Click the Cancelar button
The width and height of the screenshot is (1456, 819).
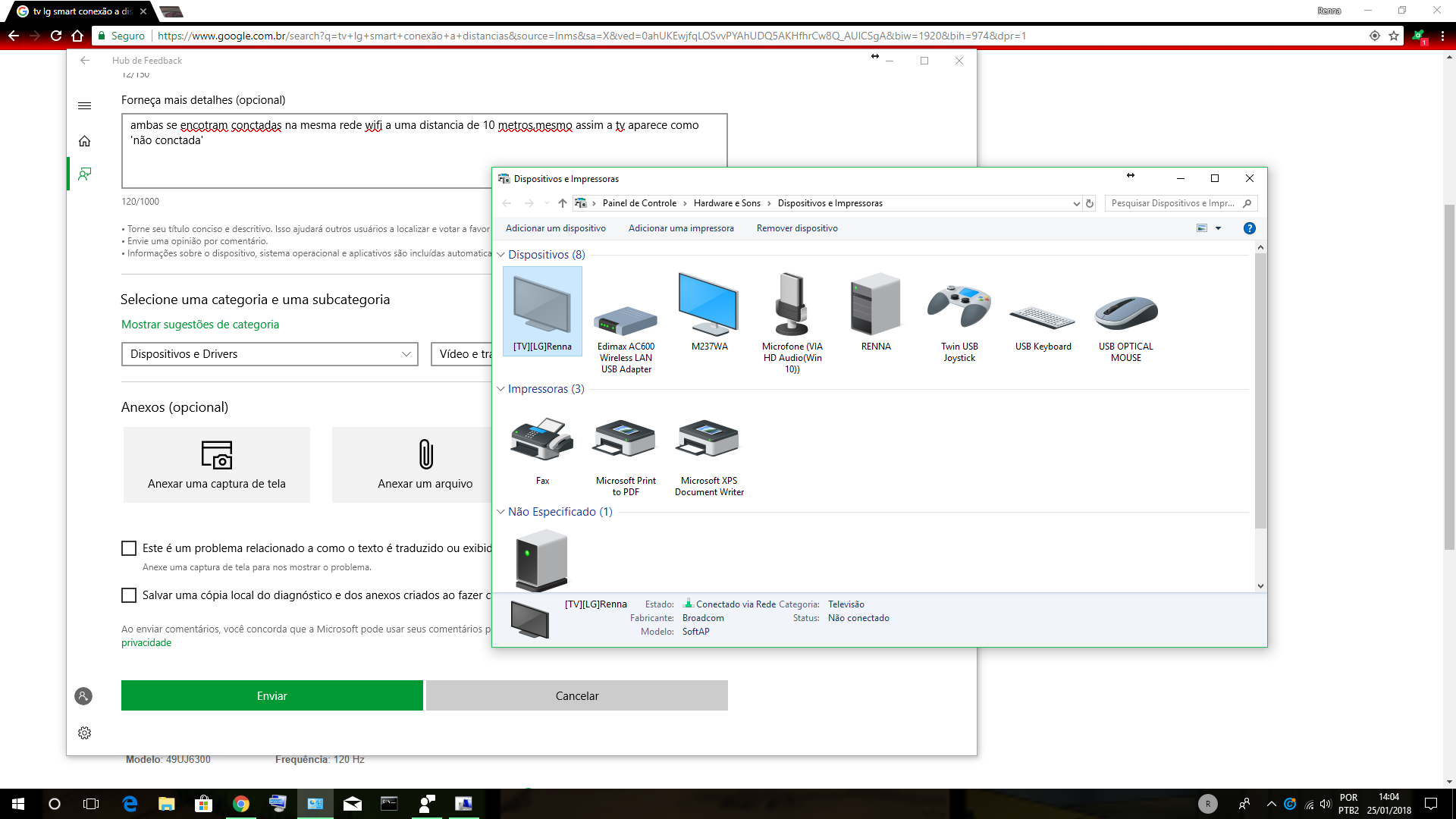click(x=577, y=695)
